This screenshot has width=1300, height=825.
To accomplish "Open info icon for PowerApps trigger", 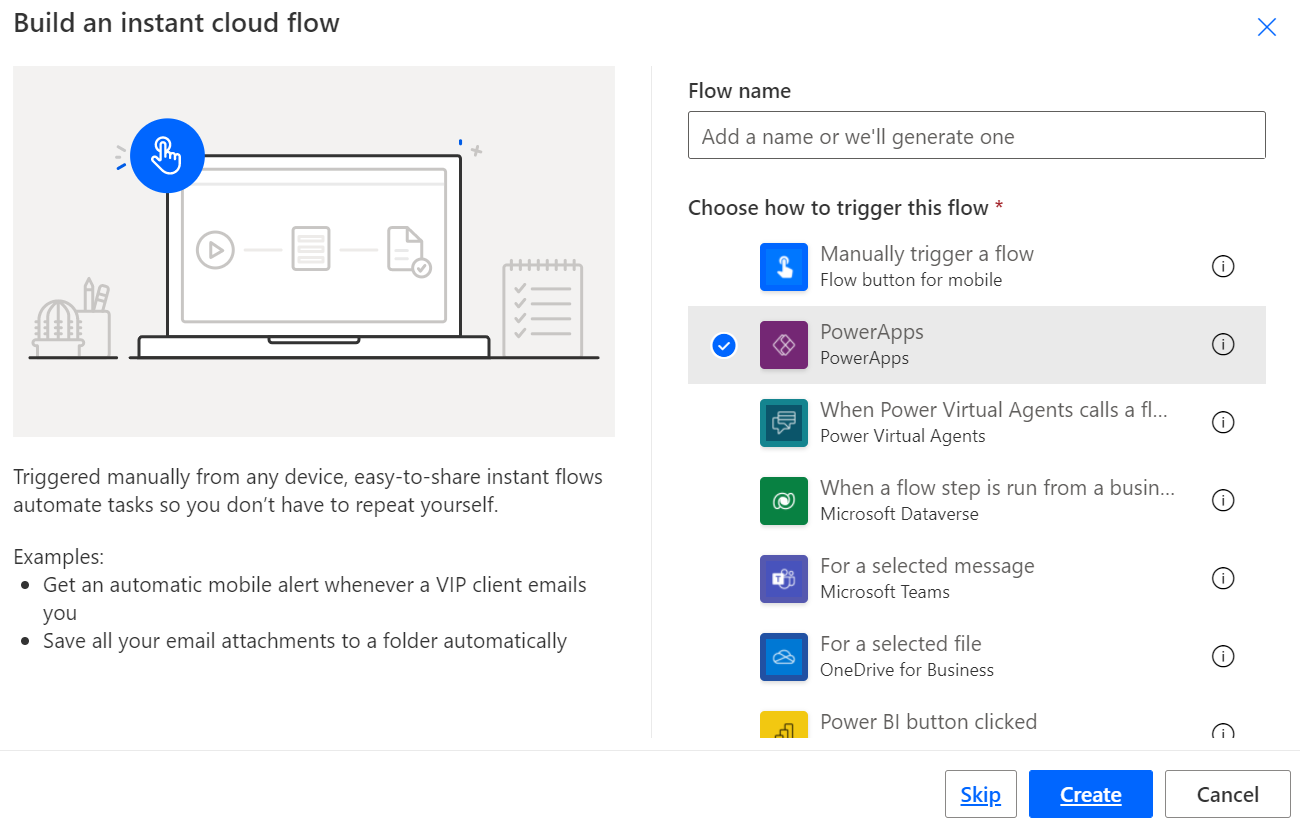I will pos(1223,344).
